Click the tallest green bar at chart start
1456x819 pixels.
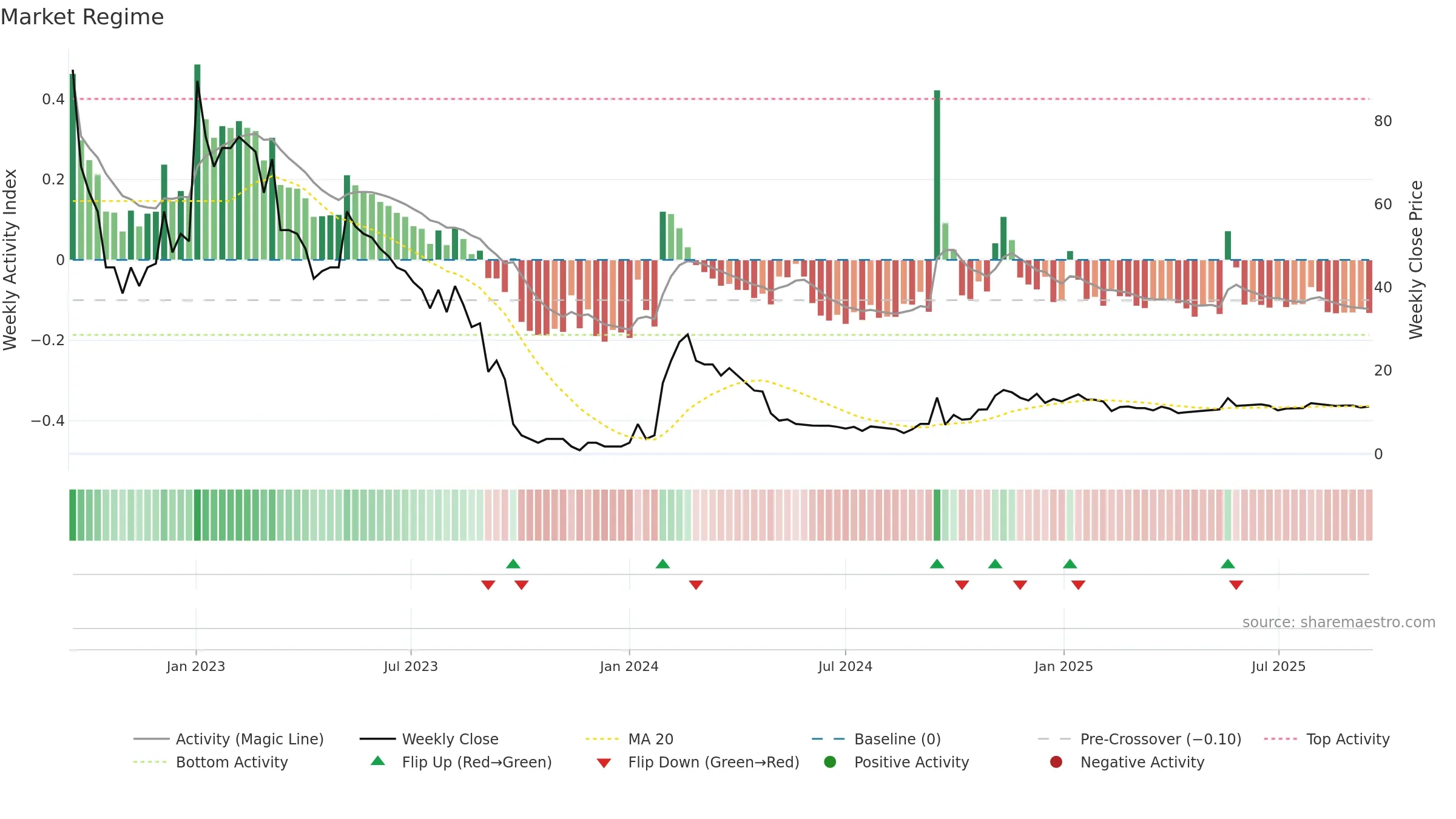coord(73,167)
